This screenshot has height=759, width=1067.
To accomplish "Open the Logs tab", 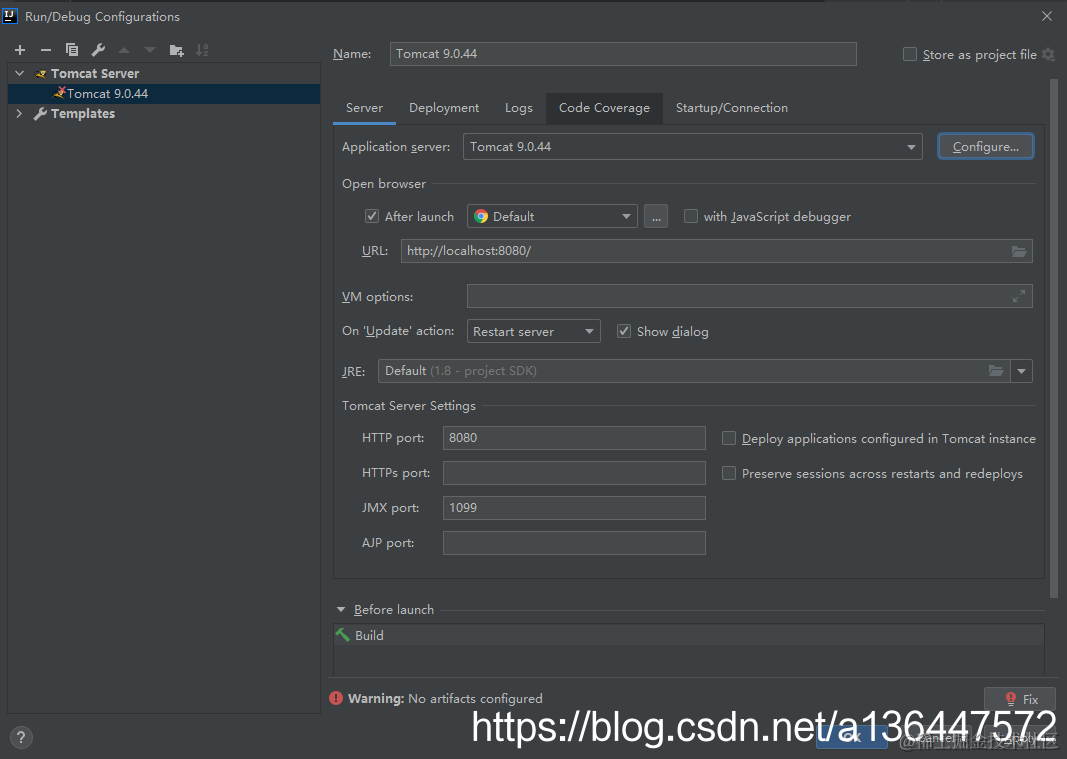I will [519, 108].
